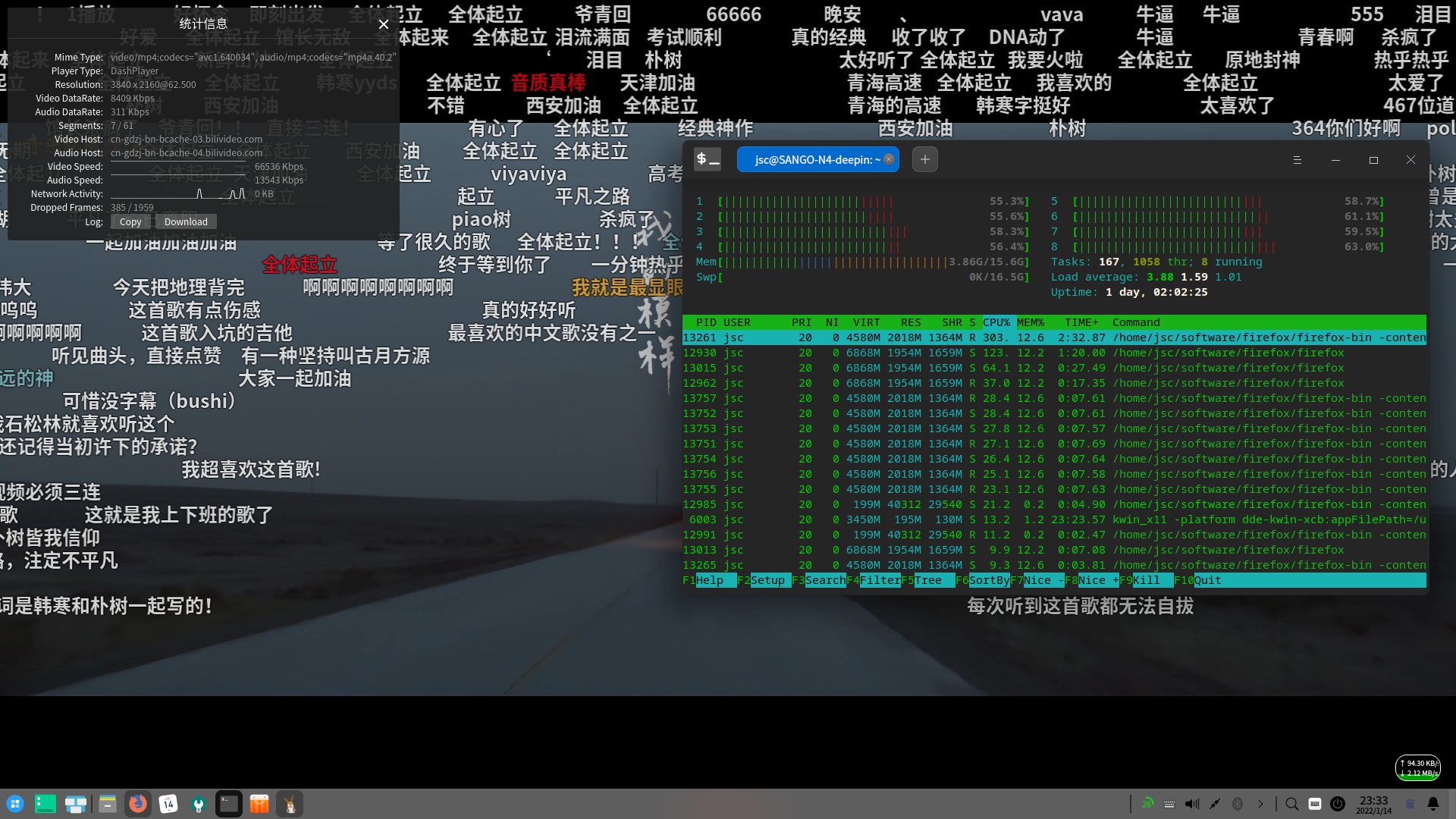Open the search magnifier in tray
This screenshot has height=819, width=1456.
pyautogui.click(x=1292, y=804)
